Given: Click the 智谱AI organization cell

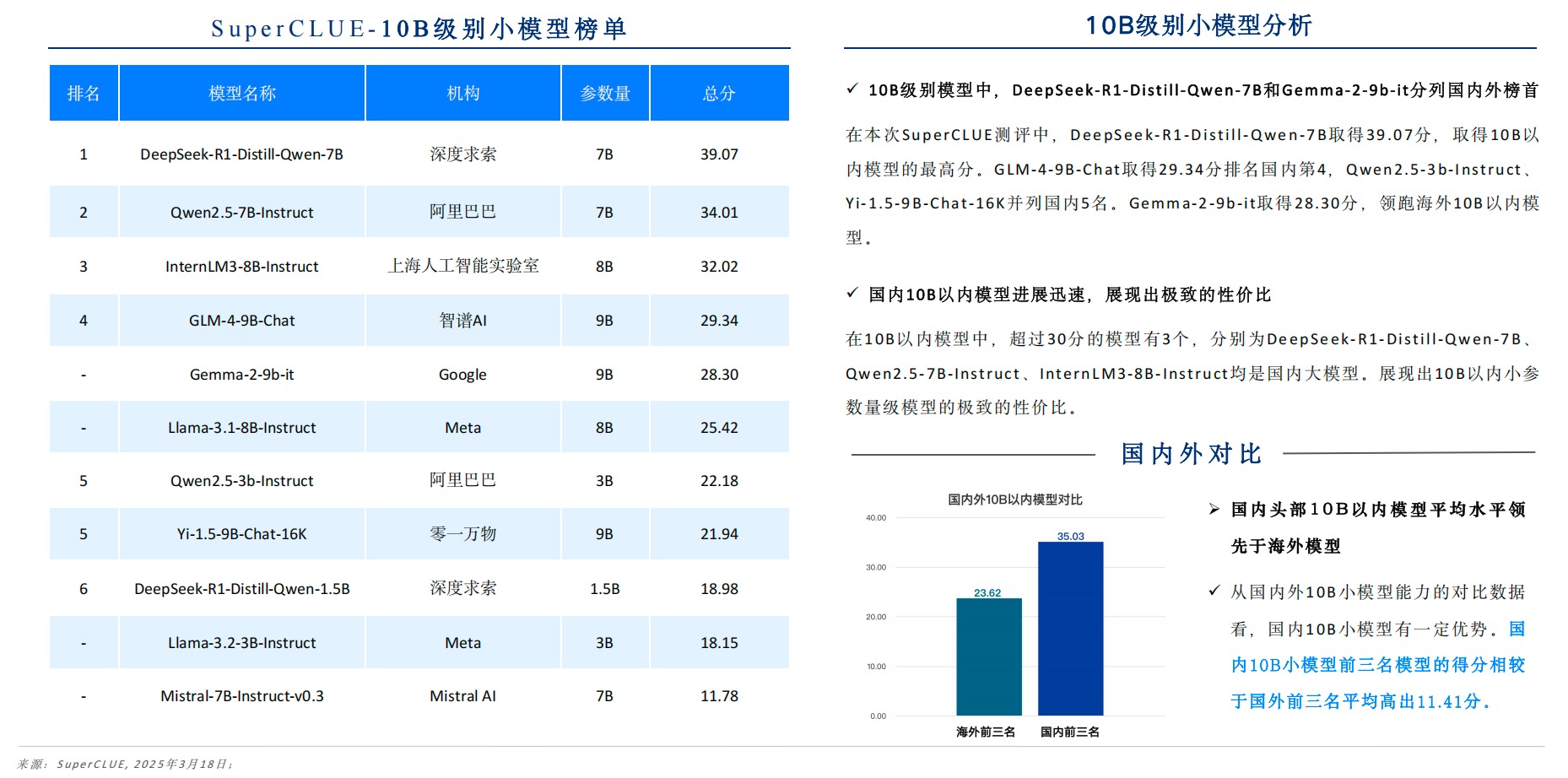Looking at the screenshot, I should [x=463, y=321].
